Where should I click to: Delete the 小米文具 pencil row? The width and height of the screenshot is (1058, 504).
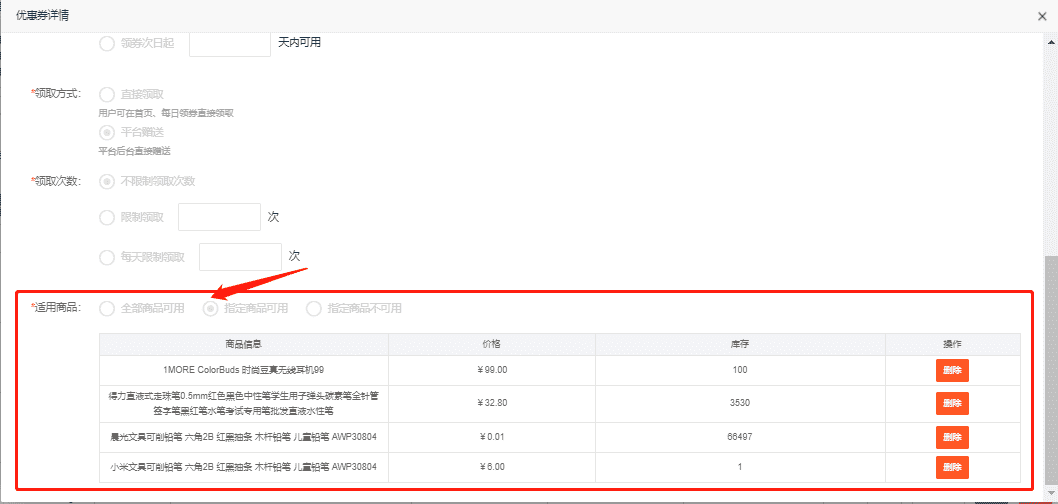click(x=952, y=467)
